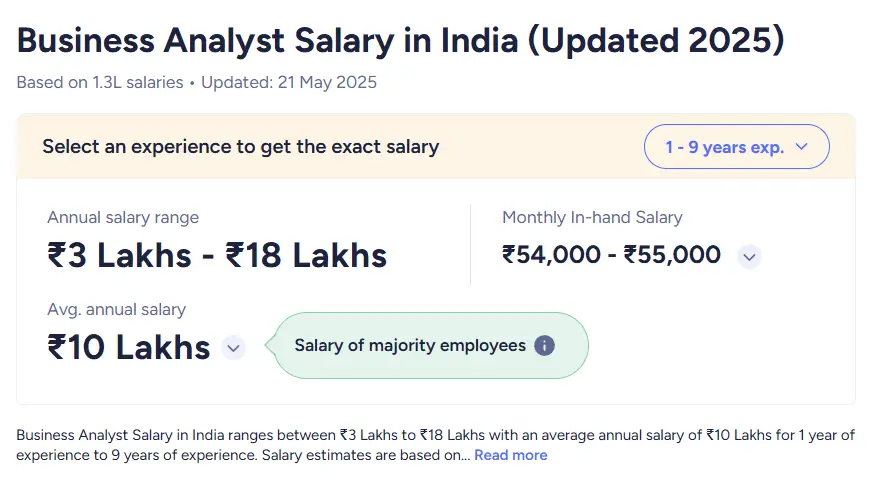The height and width of the screenshot is (481, 876).
Task: Select the Business Analyst Salary page heading
Action: [x=401, y=41]
